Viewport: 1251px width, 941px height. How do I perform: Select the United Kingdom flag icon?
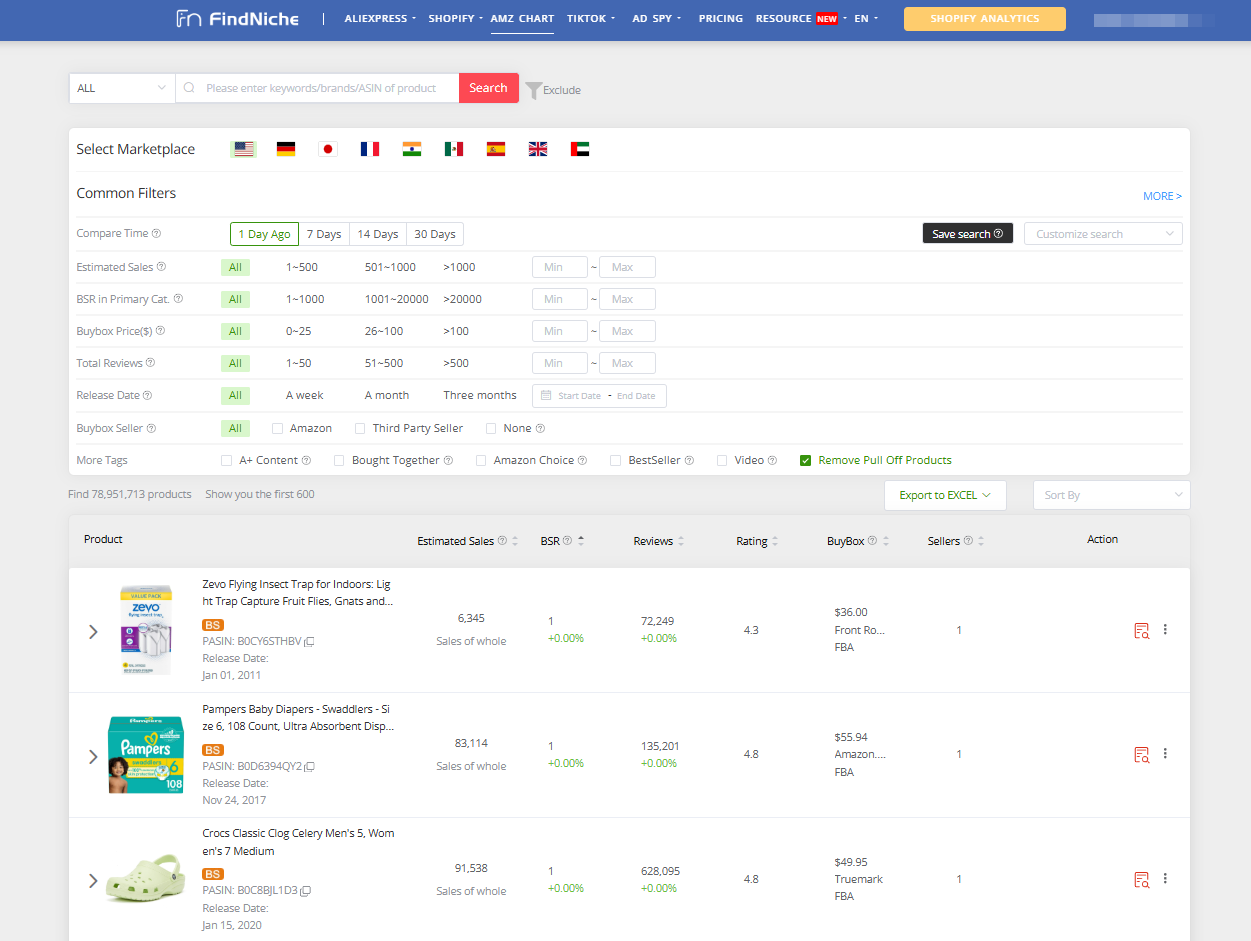538,149
